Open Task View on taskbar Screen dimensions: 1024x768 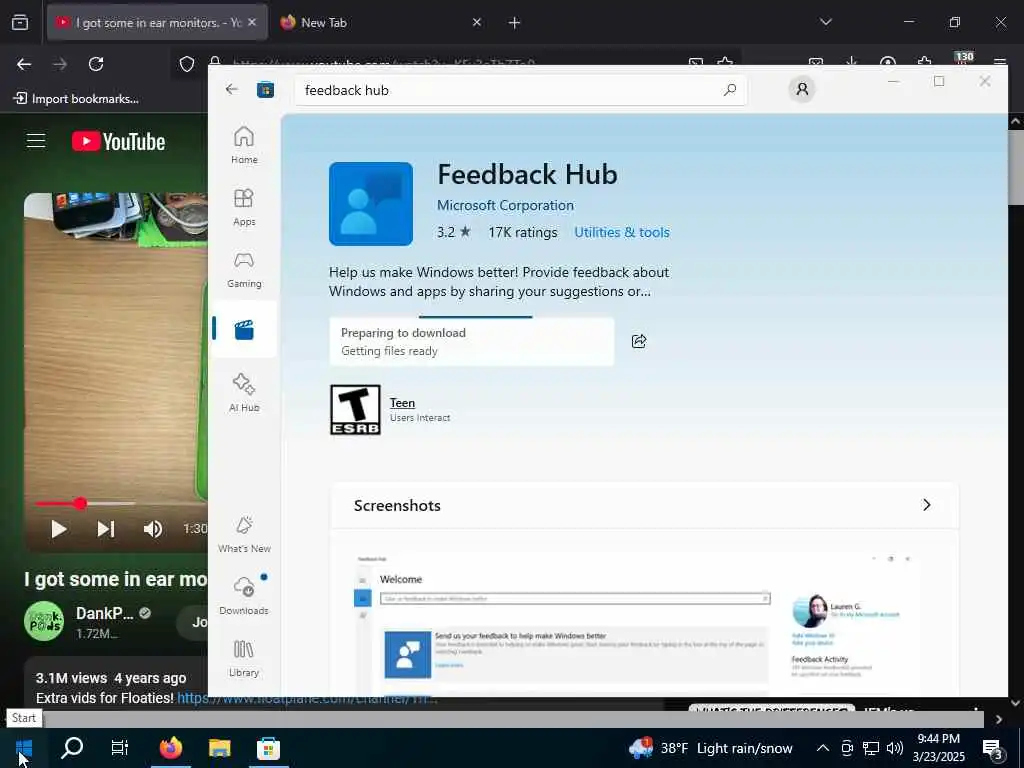click(x=120, y=748)
